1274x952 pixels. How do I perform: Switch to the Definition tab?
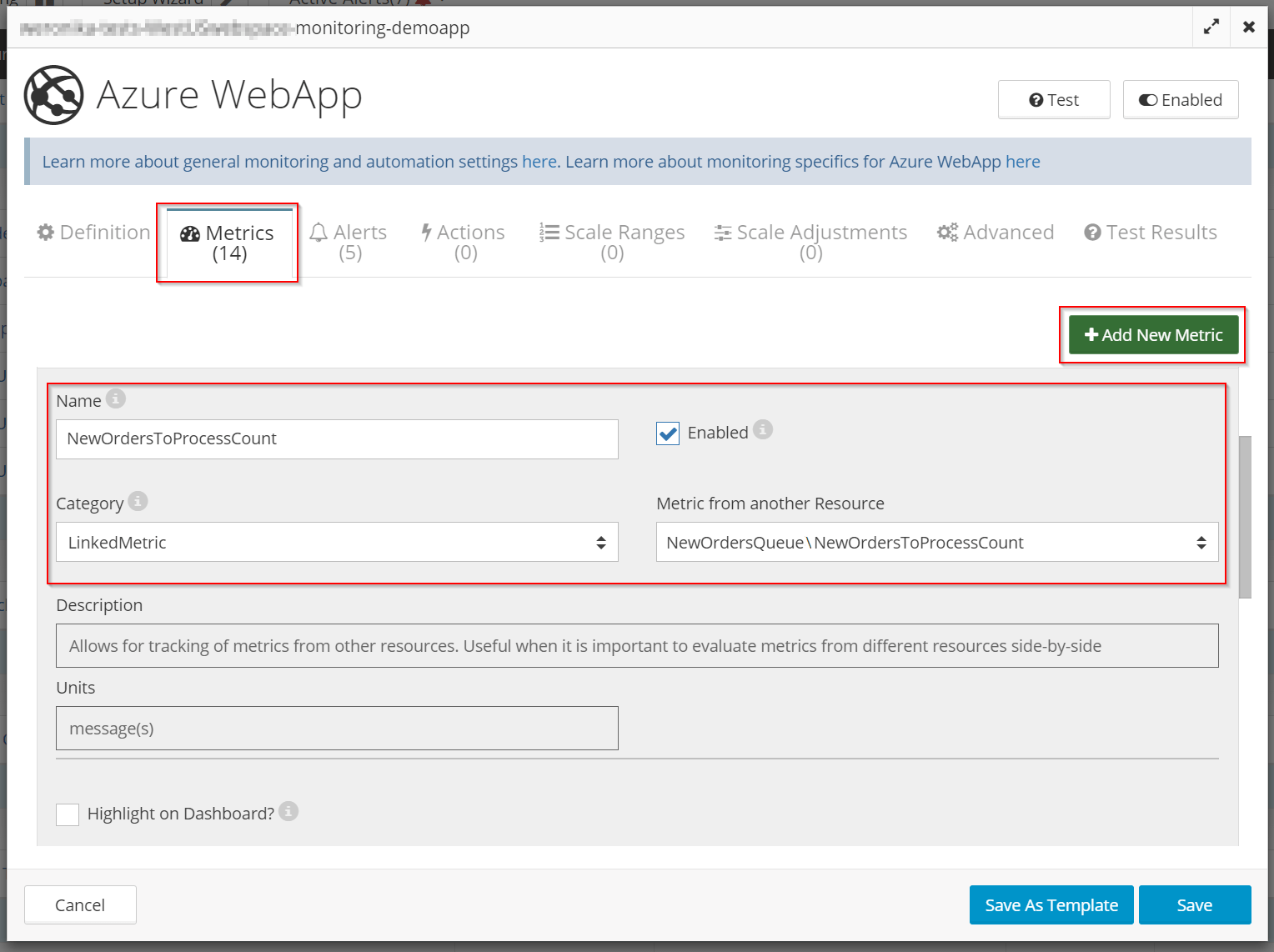click(94, 233)
